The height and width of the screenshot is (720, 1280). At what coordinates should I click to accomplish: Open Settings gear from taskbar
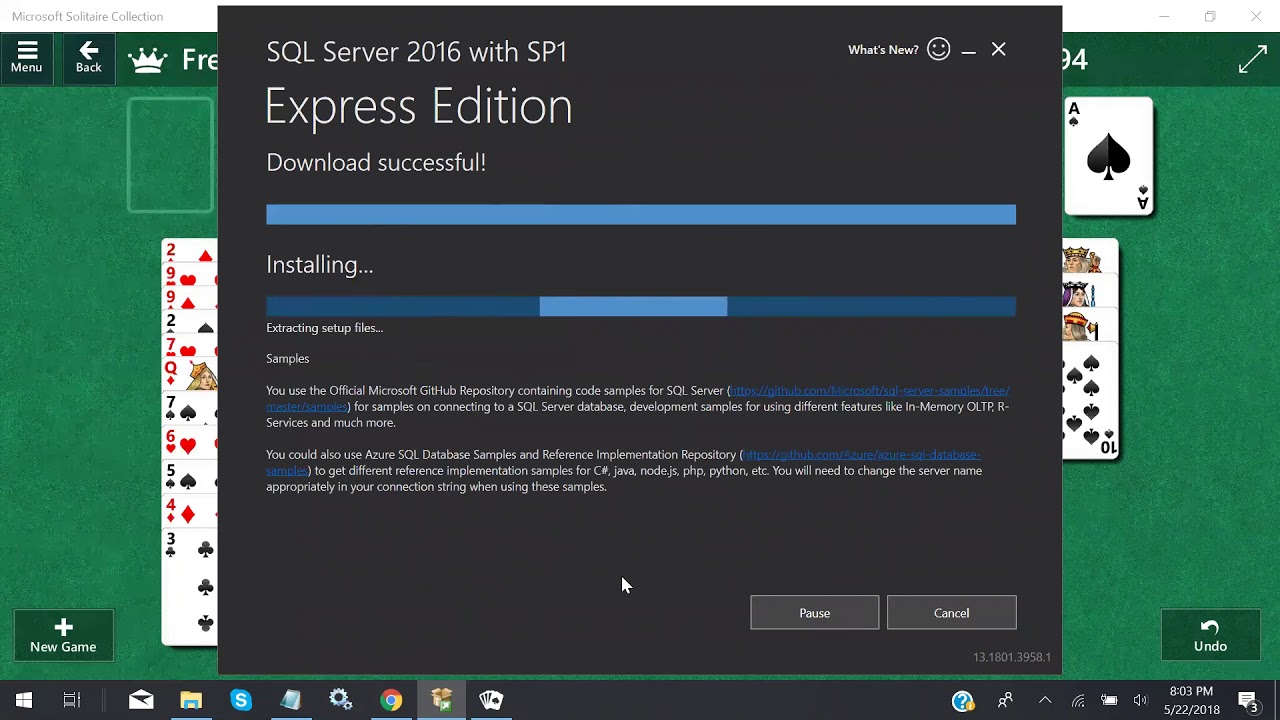pos(341,700)
